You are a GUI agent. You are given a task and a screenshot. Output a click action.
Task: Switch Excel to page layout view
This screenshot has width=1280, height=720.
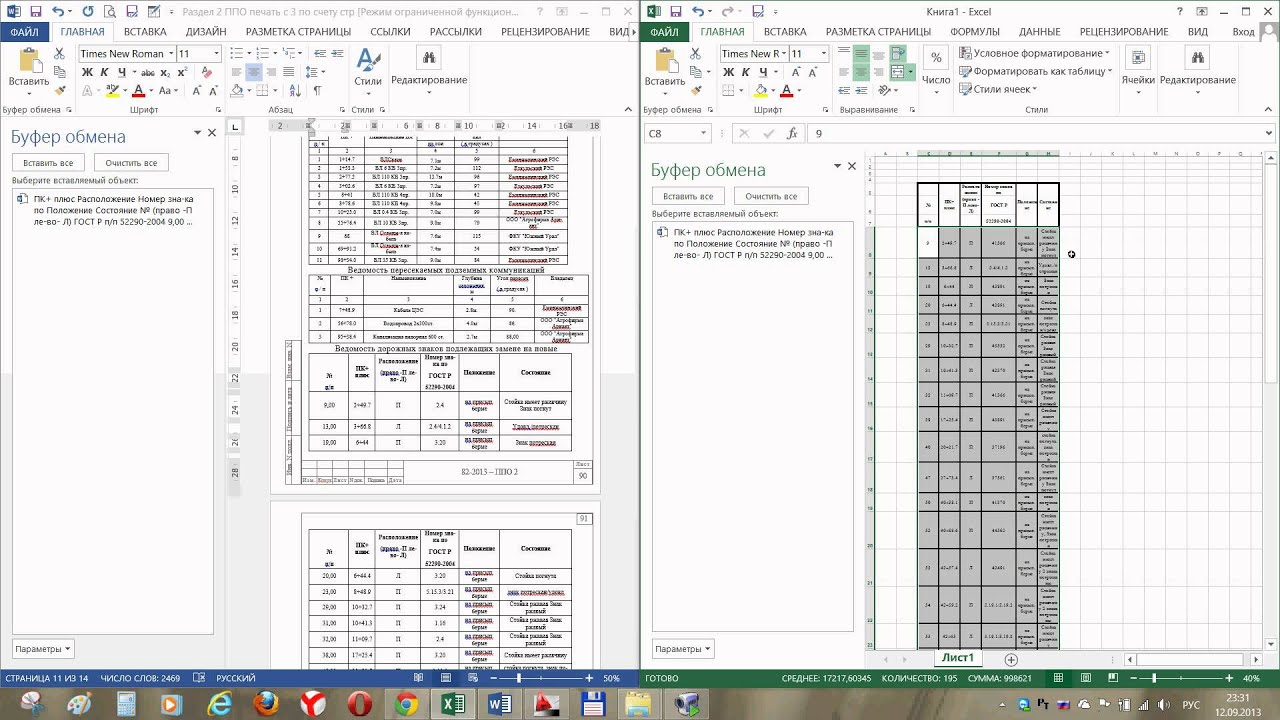pyautogui.click(x=1086, y=678)
